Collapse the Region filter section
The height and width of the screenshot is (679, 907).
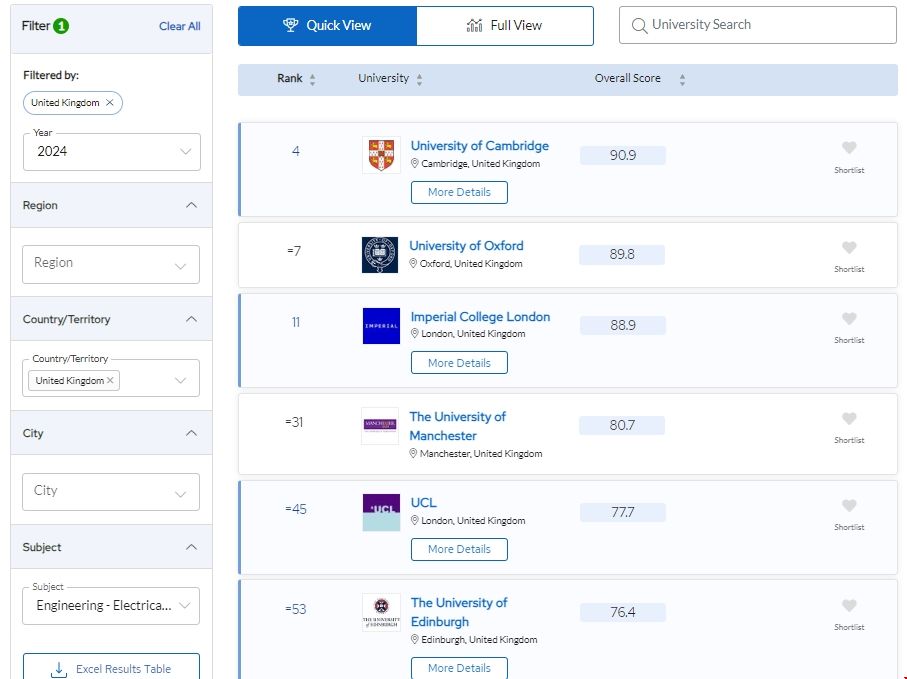192,205
